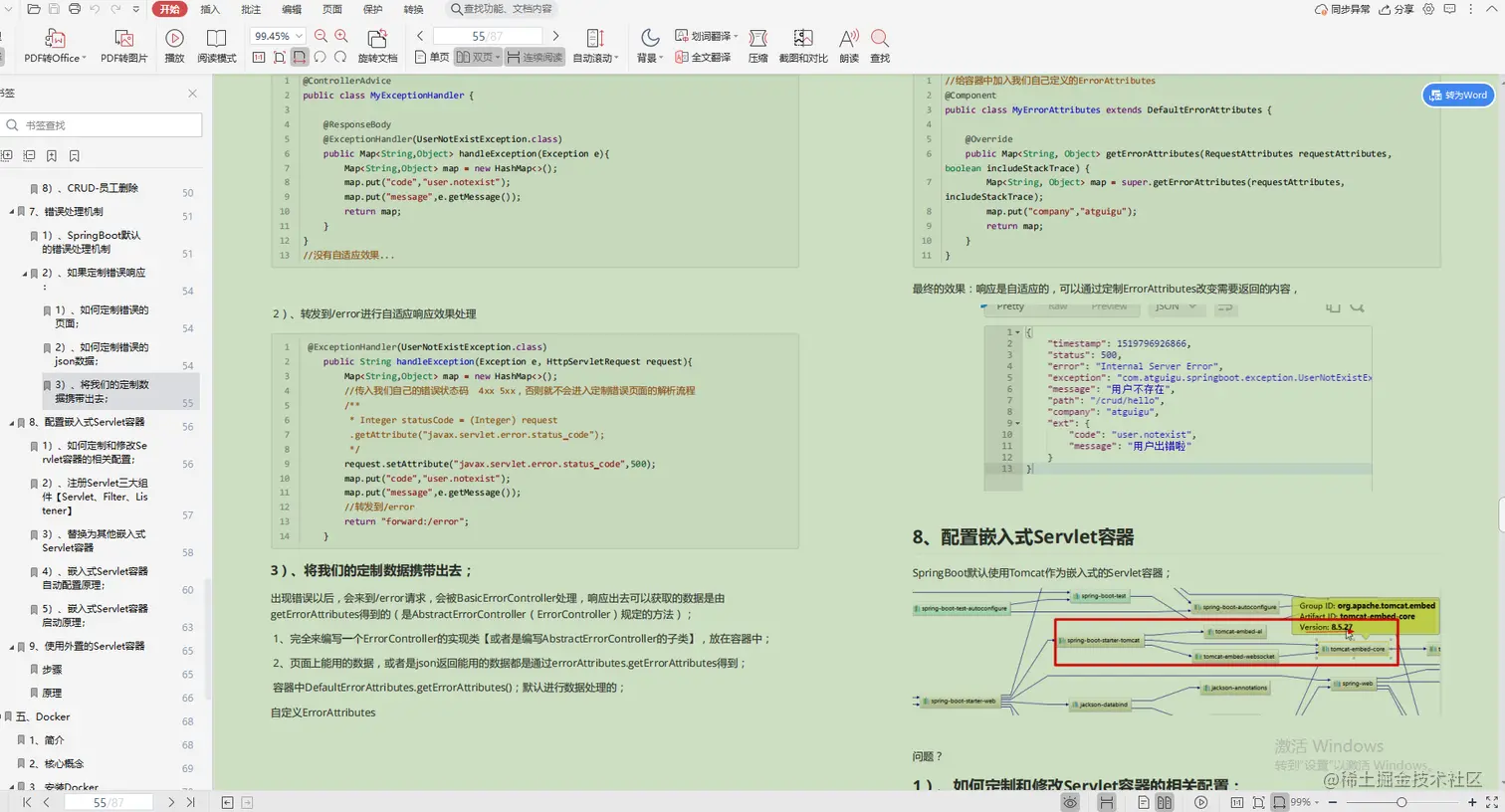Start the 朗读 read-aloud feature
The width and height of the screenshot is (1505, 812).
pos(848,46)
